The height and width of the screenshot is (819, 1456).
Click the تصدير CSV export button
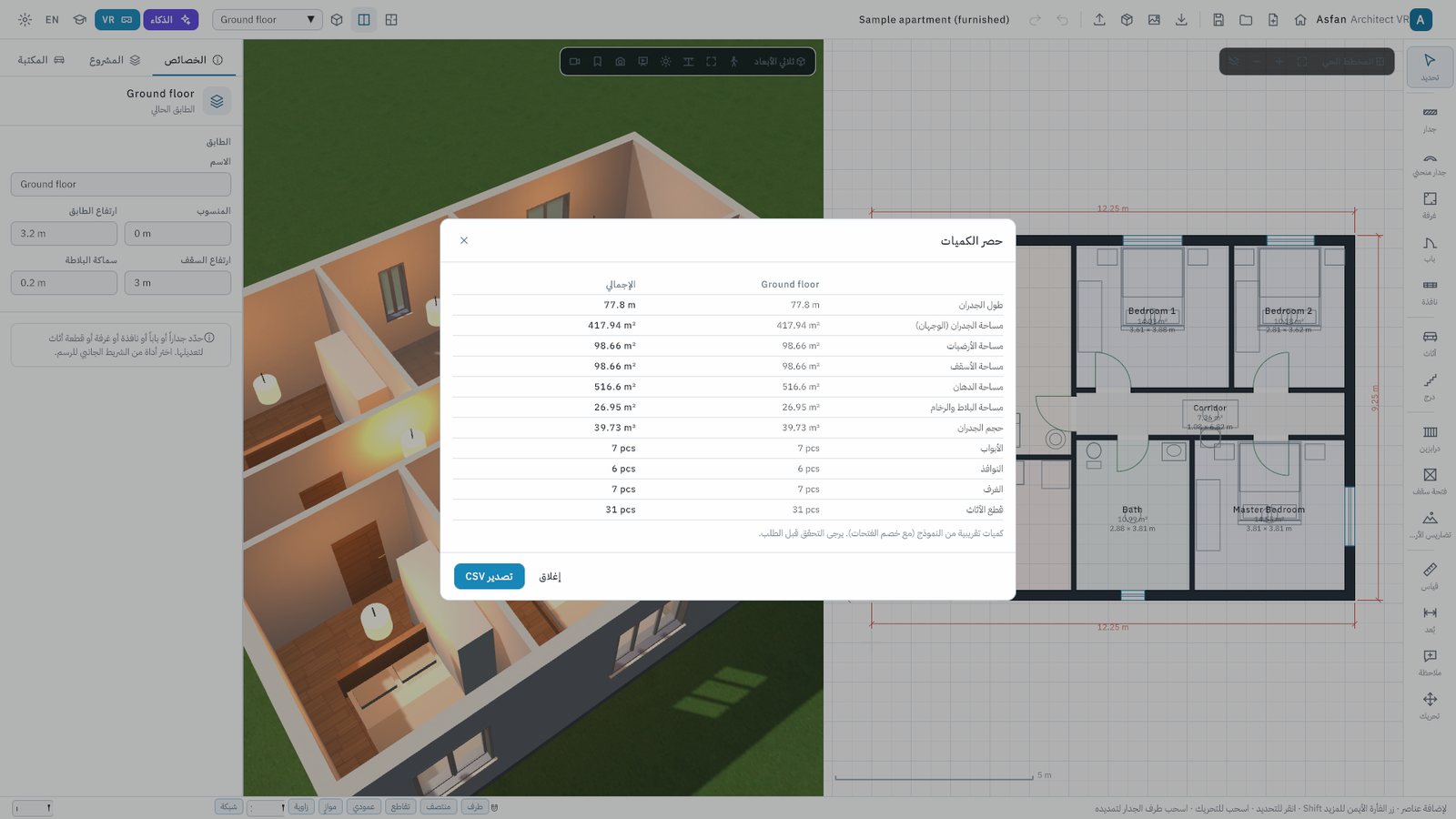coord(489,576)
